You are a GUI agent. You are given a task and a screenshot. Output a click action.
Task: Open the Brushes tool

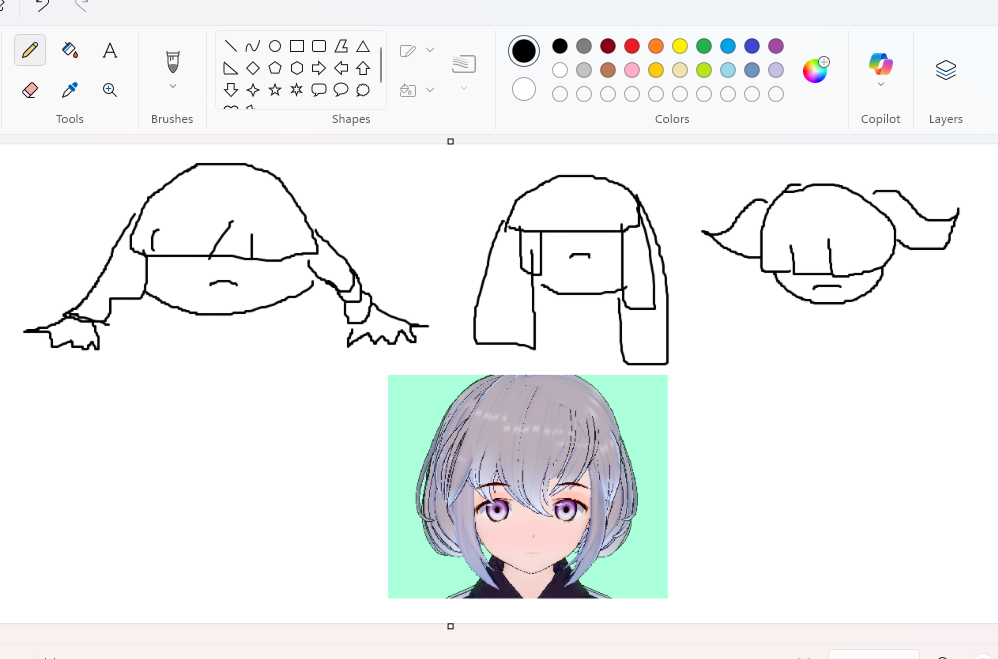click(172, 62)
